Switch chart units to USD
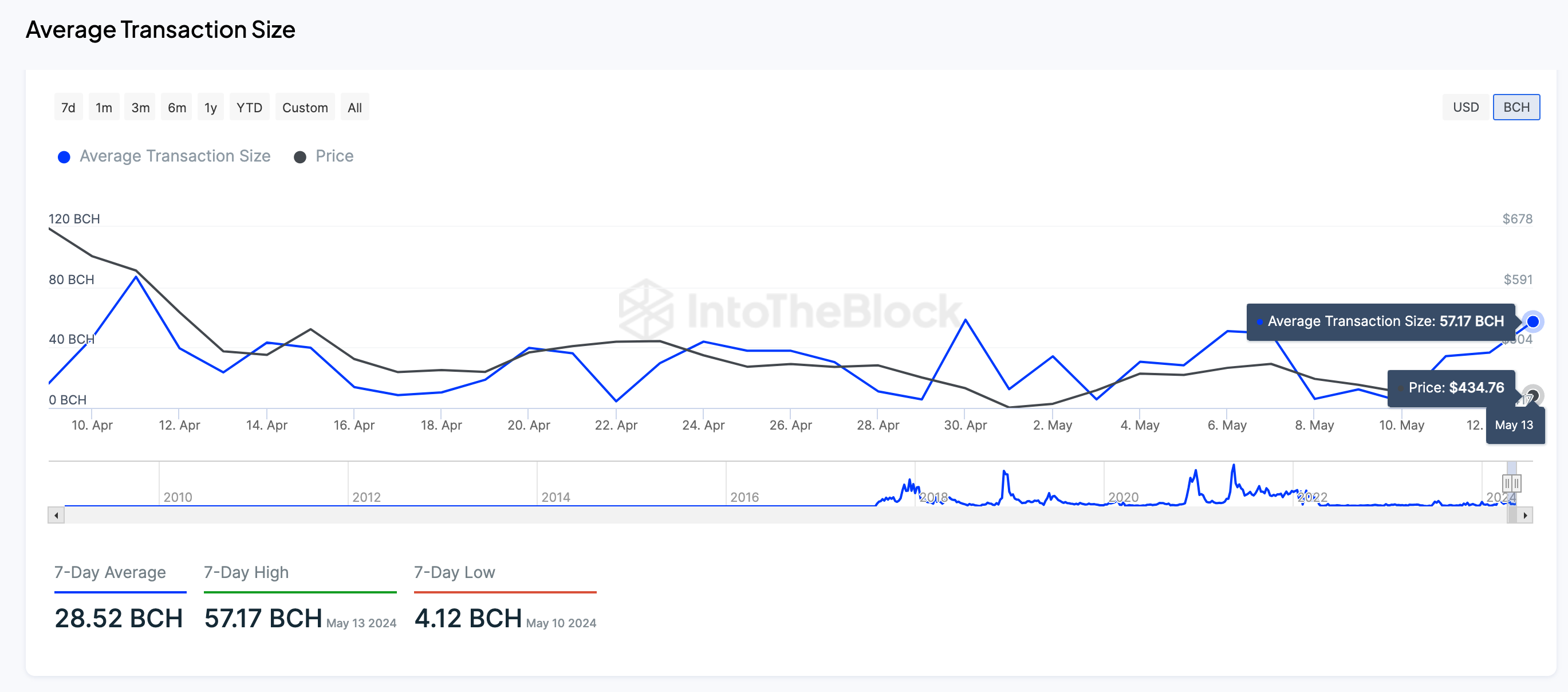 pyautogui.click(x=1466, y=107)
